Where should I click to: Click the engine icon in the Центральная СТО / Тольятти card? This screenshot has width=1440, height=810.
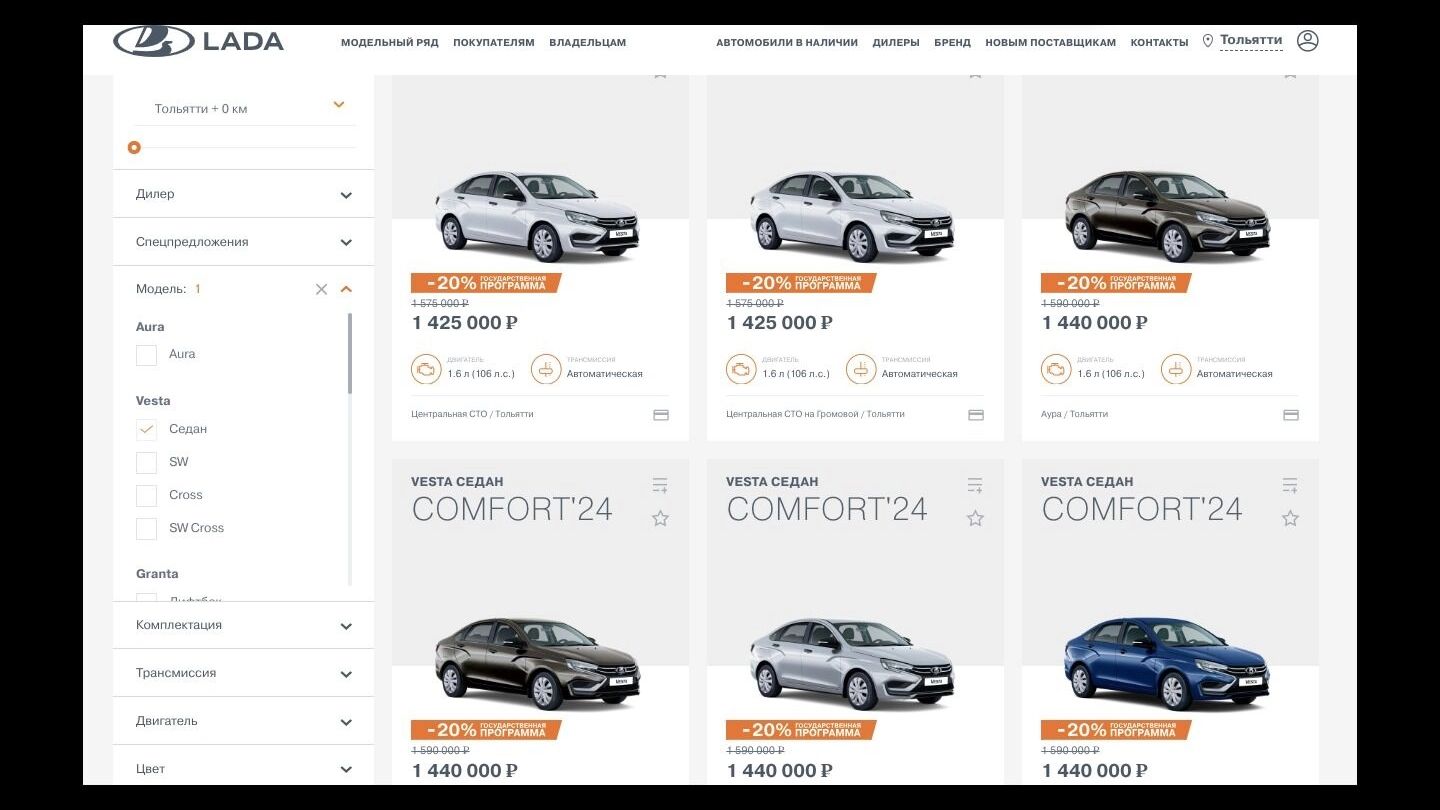(x=426, y=369)
